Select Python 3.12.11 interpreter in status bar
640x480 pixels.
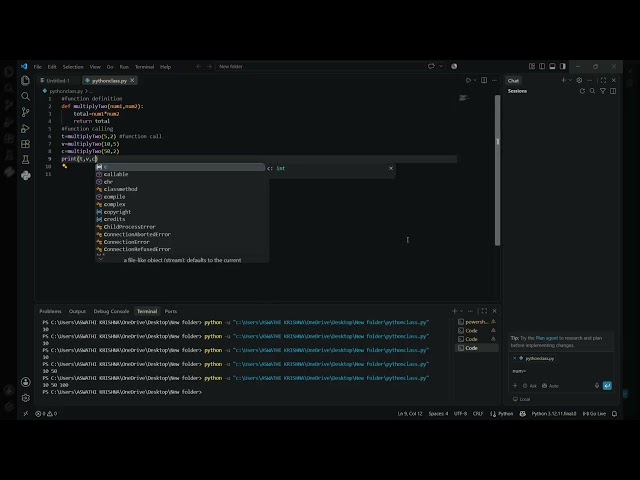click(553, 413)
